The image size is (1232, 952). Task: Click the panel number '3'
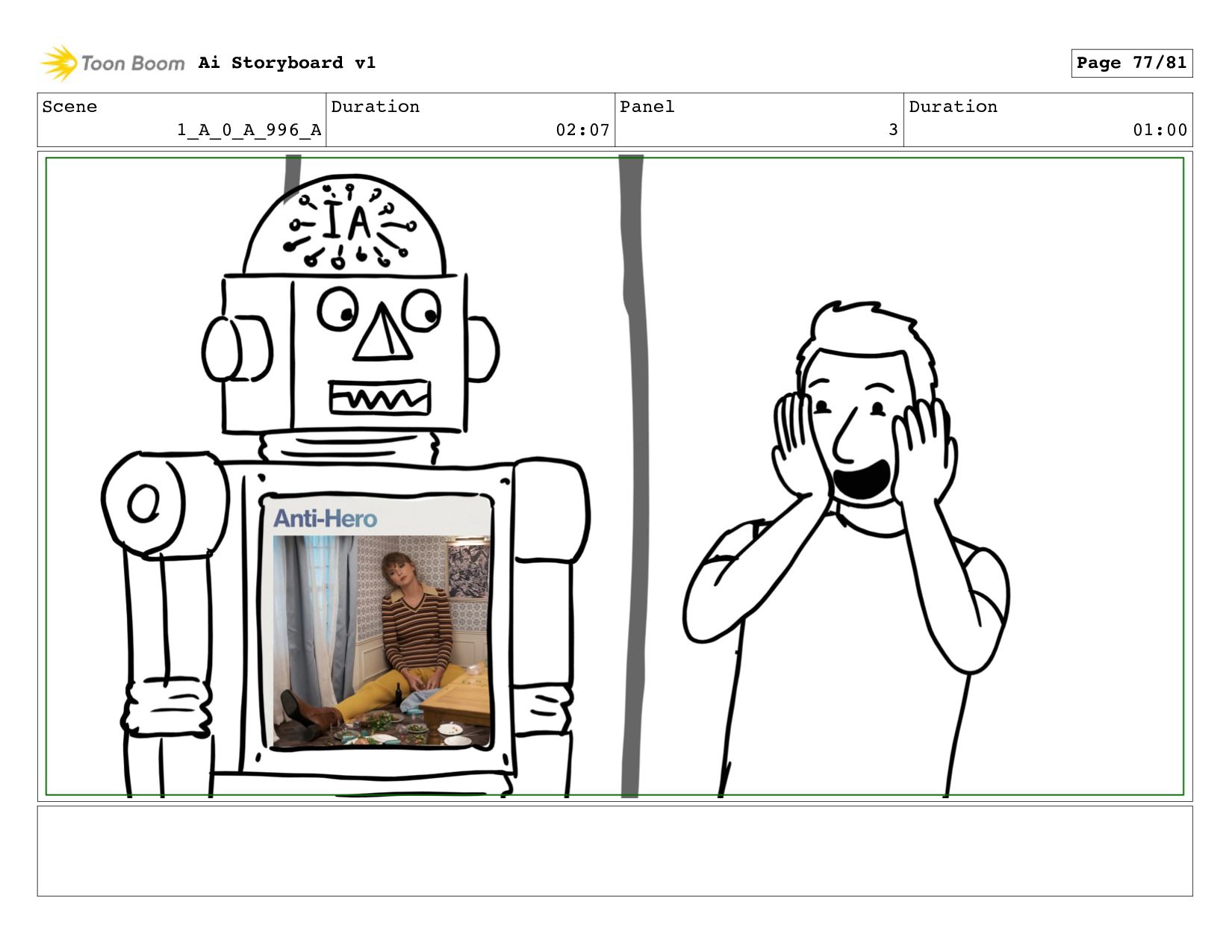pyautogui.click(x=893, y=130)
